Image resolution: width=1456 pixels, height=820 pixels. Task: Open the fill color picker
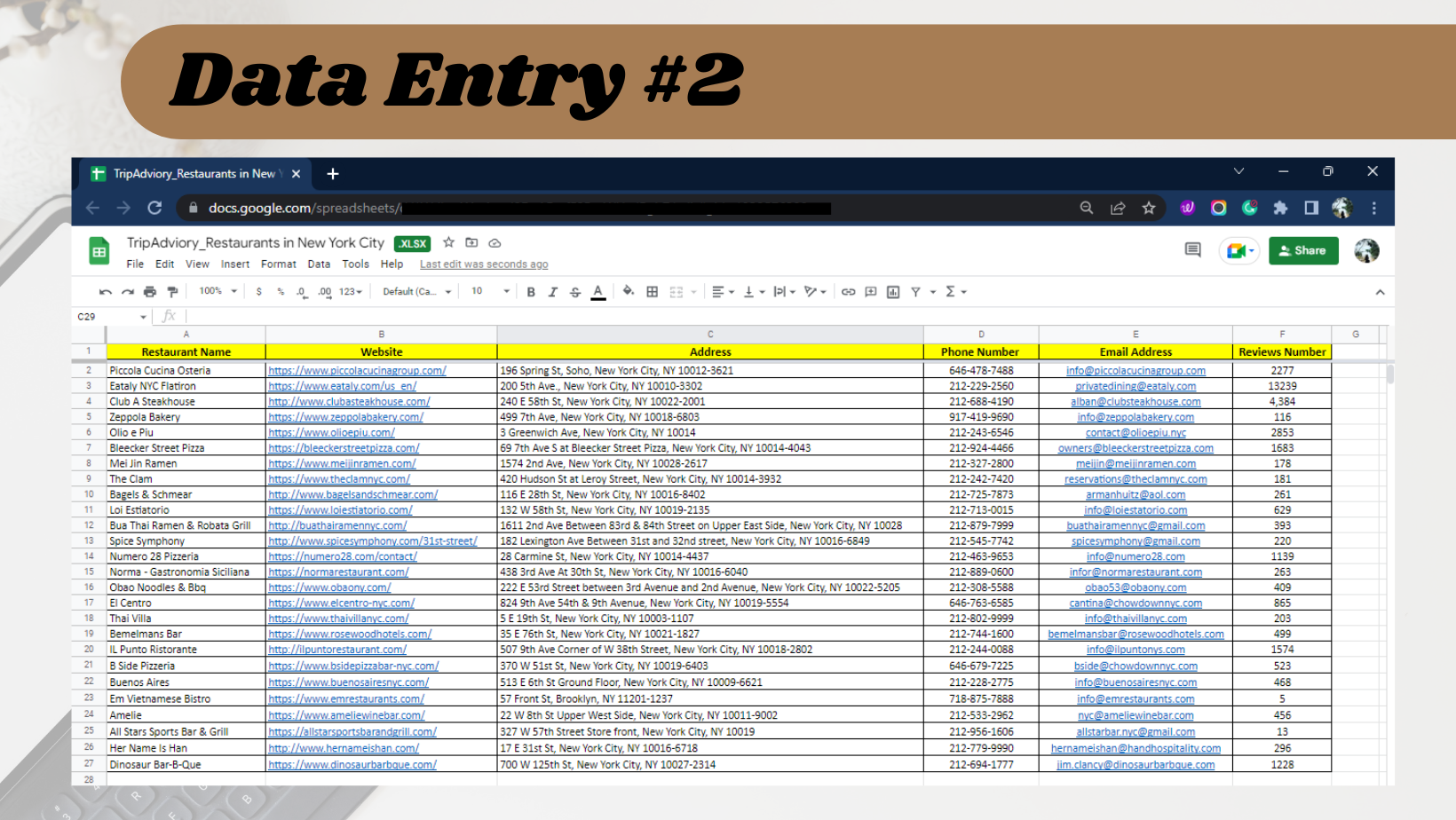(x=629, y=291)
